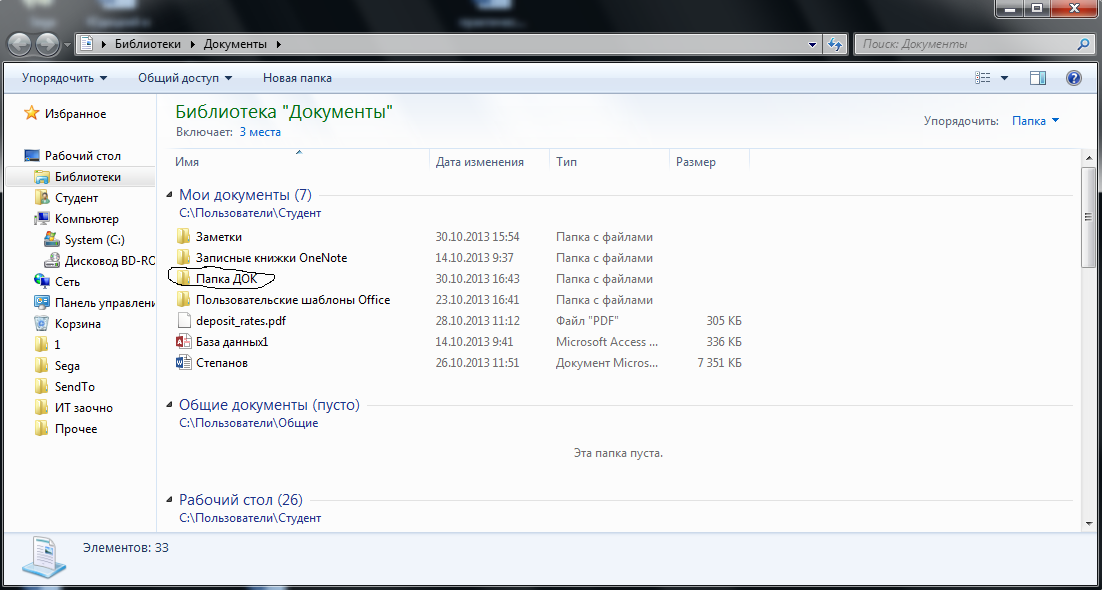Select 'System (C:)' drive in navigation pane
This screenshot has width=1102, height=590.
(84, 240)
